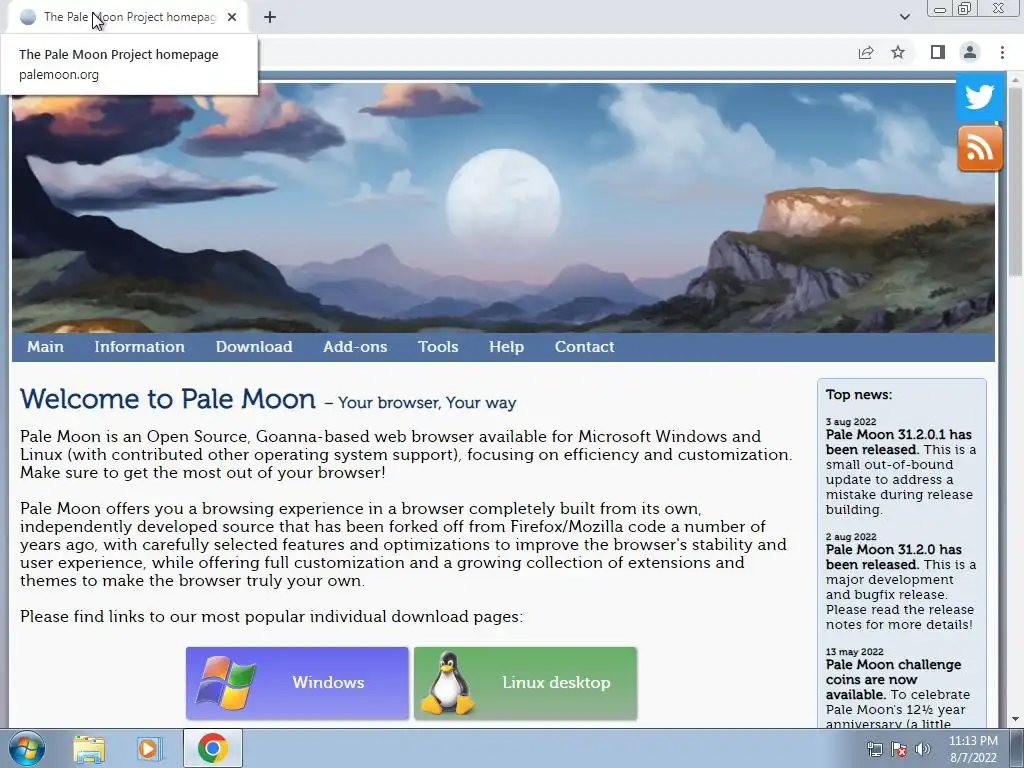
Task: Click the 2 aug 2022 date
Action: tap(851, 537)
